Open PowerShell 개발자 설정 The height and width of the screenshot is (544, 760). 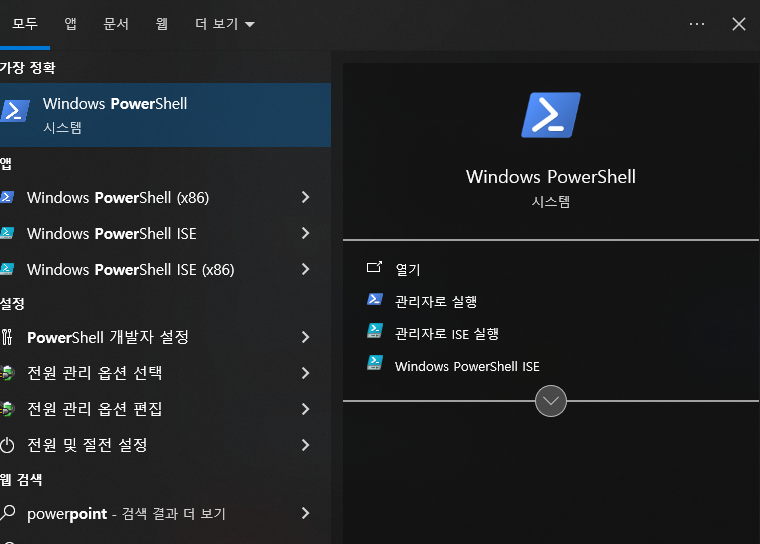[108, 337]
